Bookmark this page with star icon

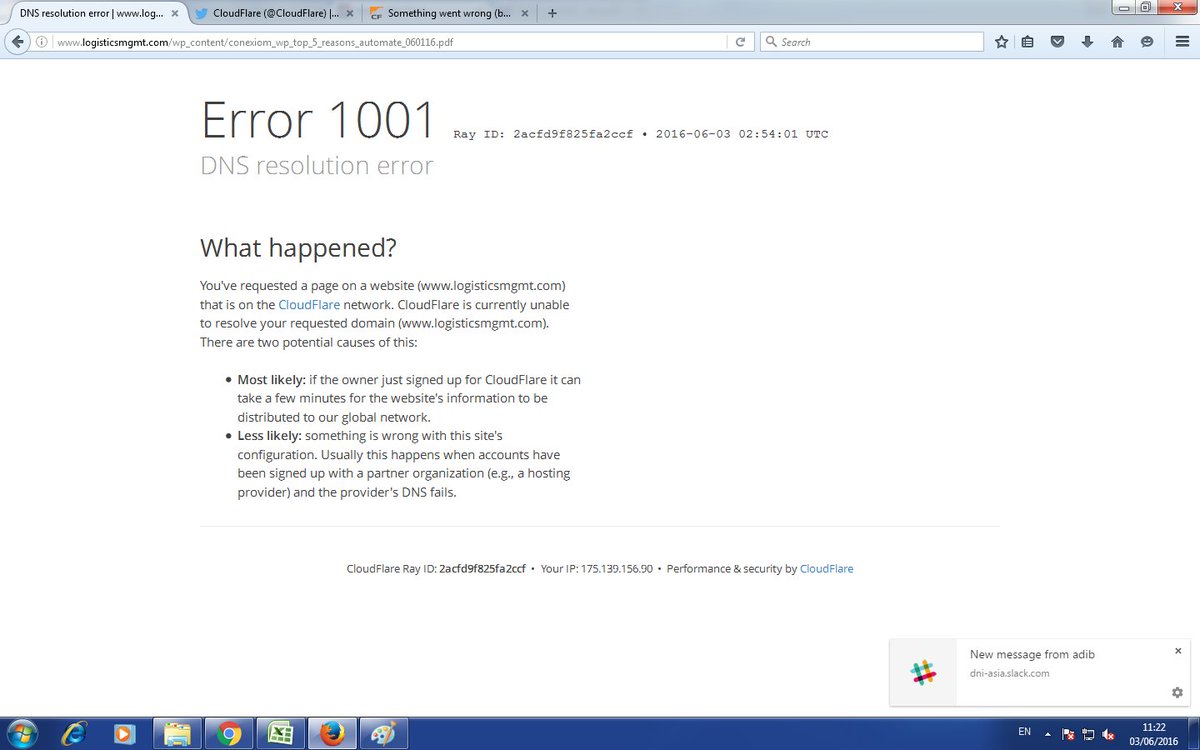(1001, 42)
